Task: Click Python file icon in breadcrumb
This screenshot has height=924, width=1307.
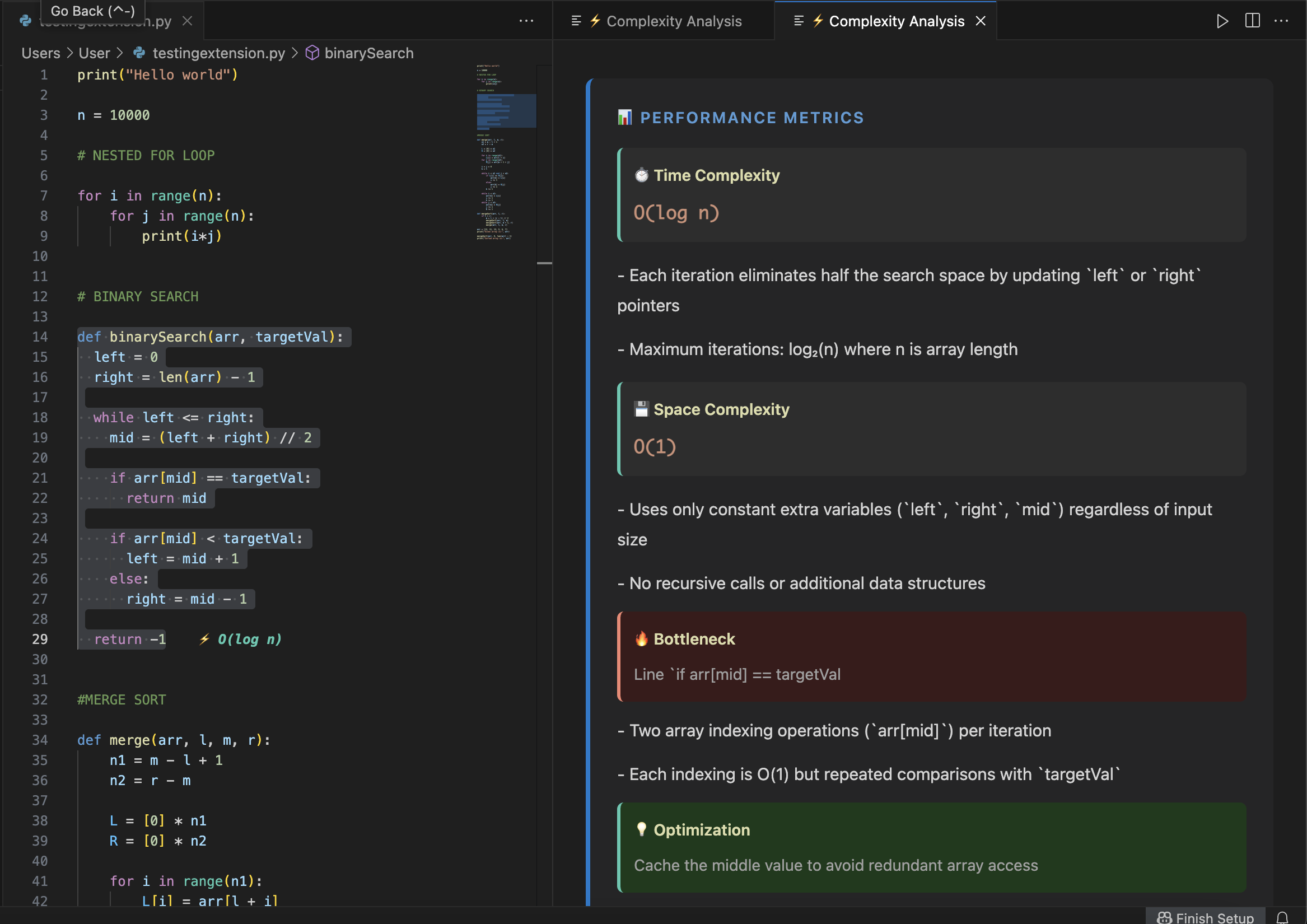Action: [139, 53]
